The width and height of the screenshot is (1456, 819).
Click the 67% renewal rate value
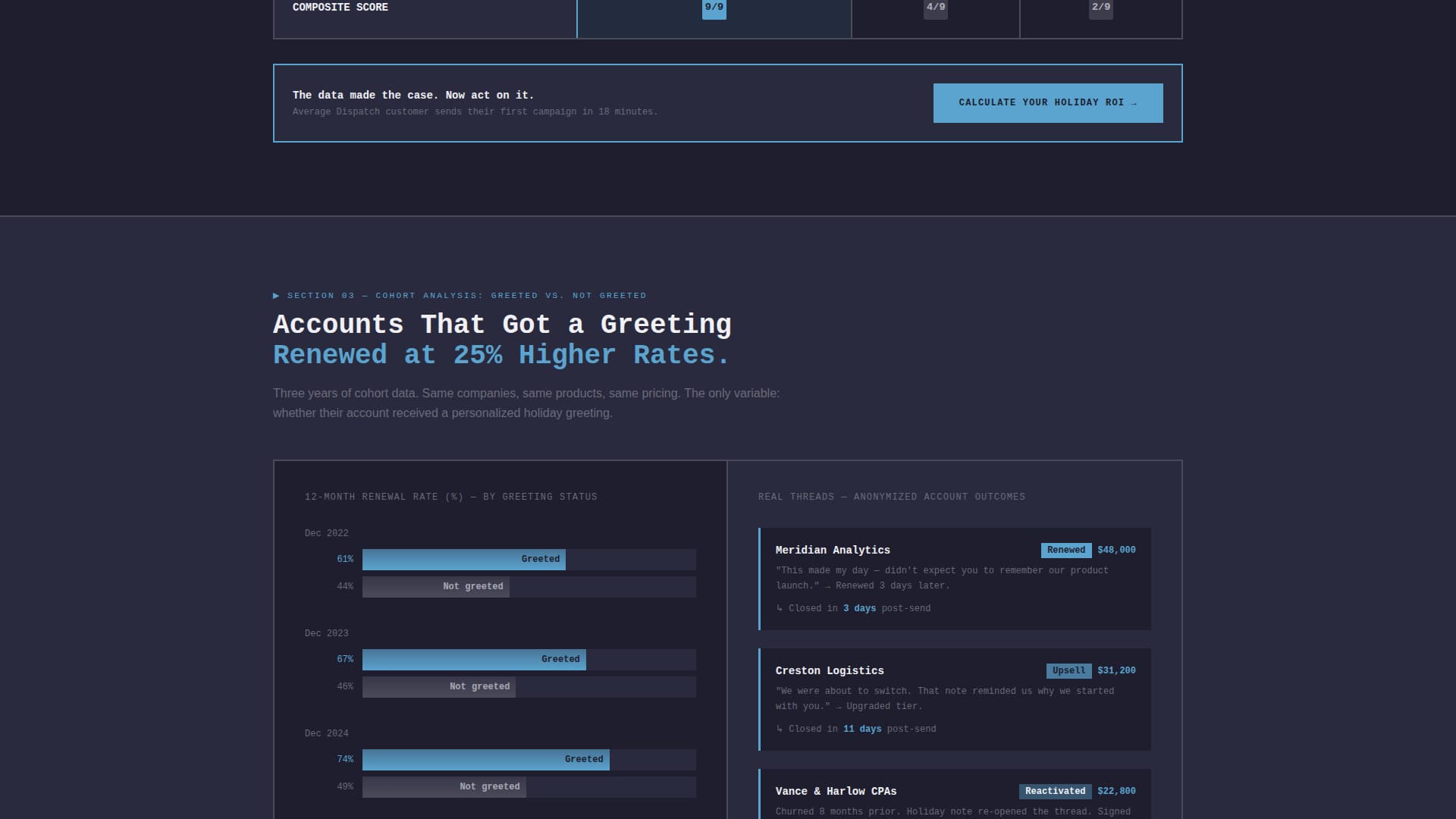[345, 660]
